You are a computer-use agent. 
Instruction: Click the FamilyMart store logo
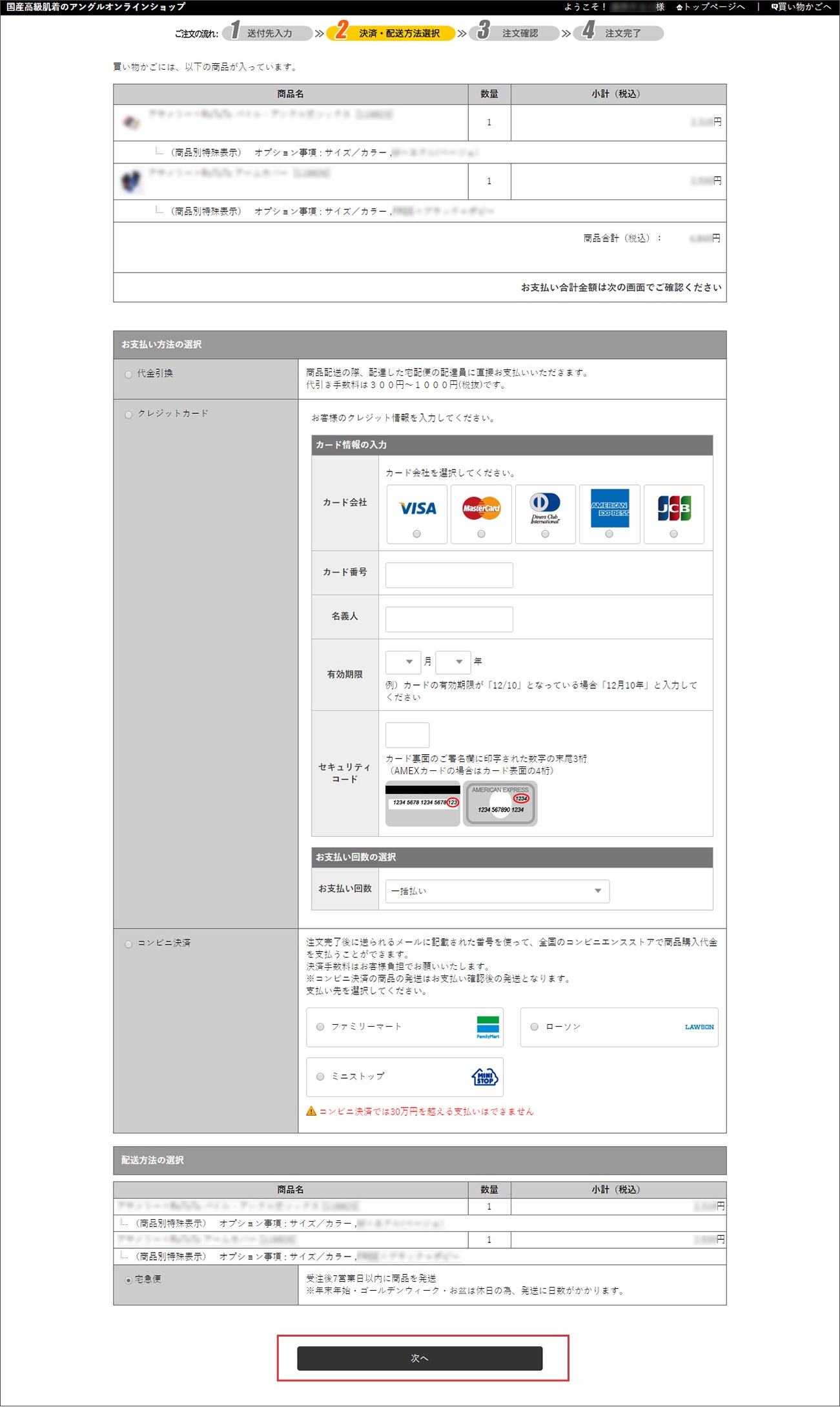[x=487, y=1027]
